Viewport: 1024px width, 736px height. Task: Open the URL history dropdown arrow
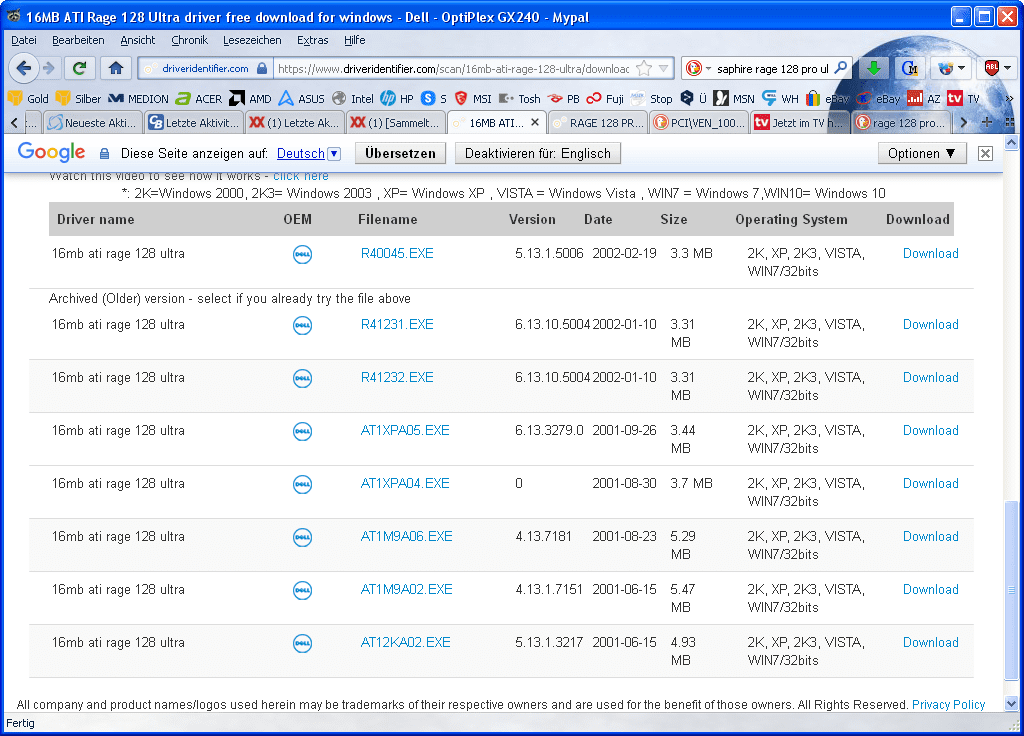click(x=664, y=68)
